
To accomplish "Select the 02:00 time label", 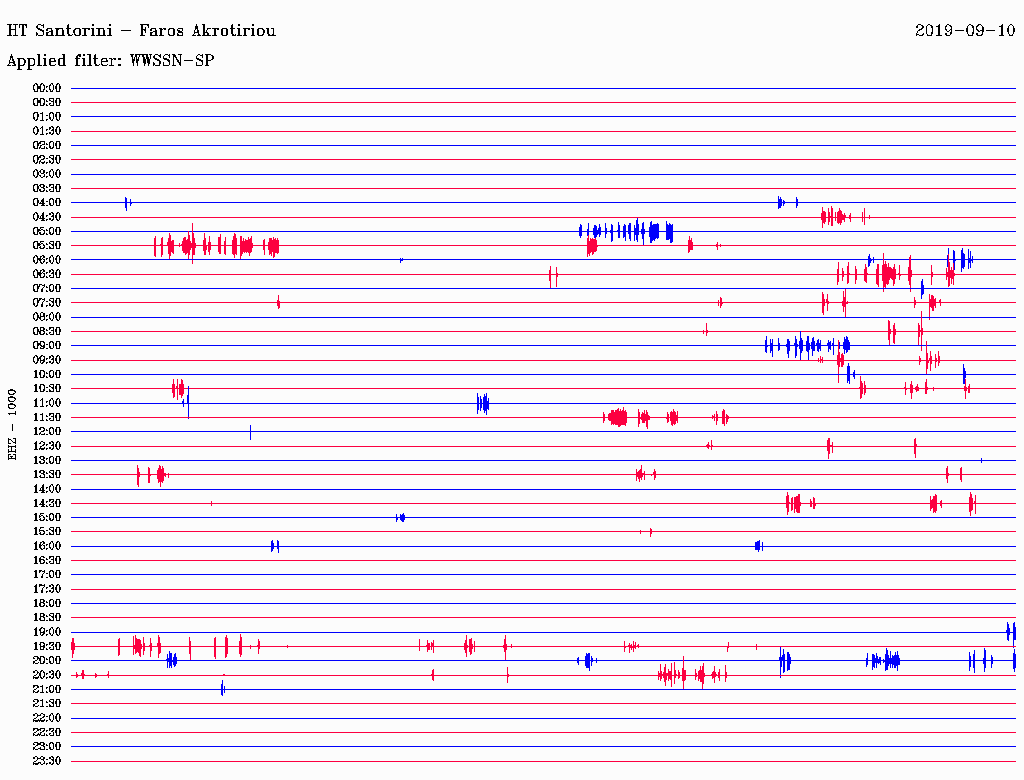I will [46, 145].
